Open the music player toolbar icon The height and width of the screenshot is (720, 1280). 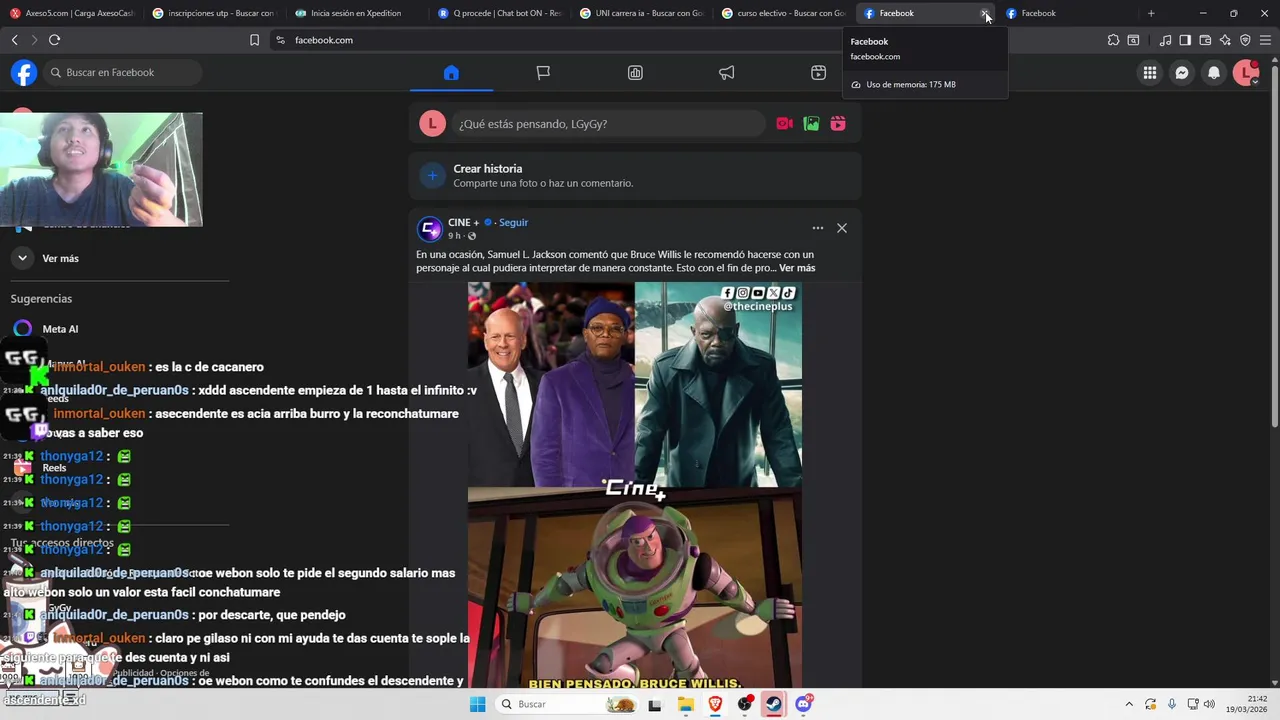(x=1165, y=40)
